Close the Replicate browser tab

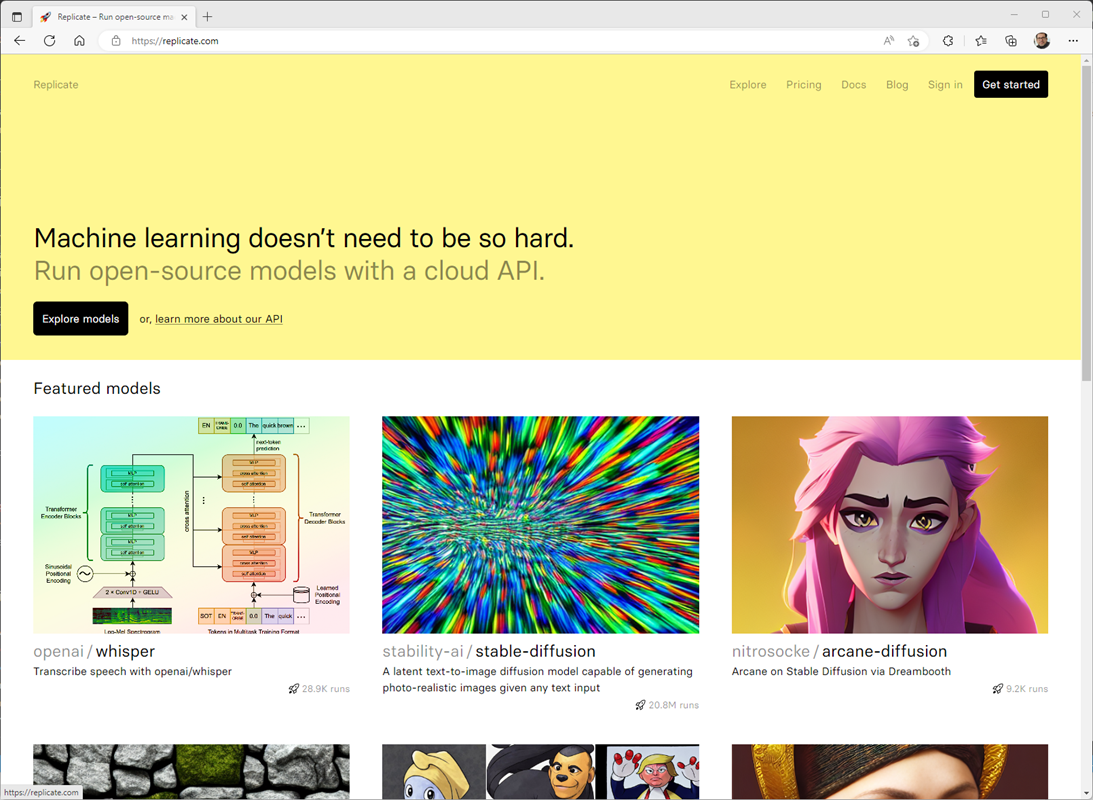184,17
